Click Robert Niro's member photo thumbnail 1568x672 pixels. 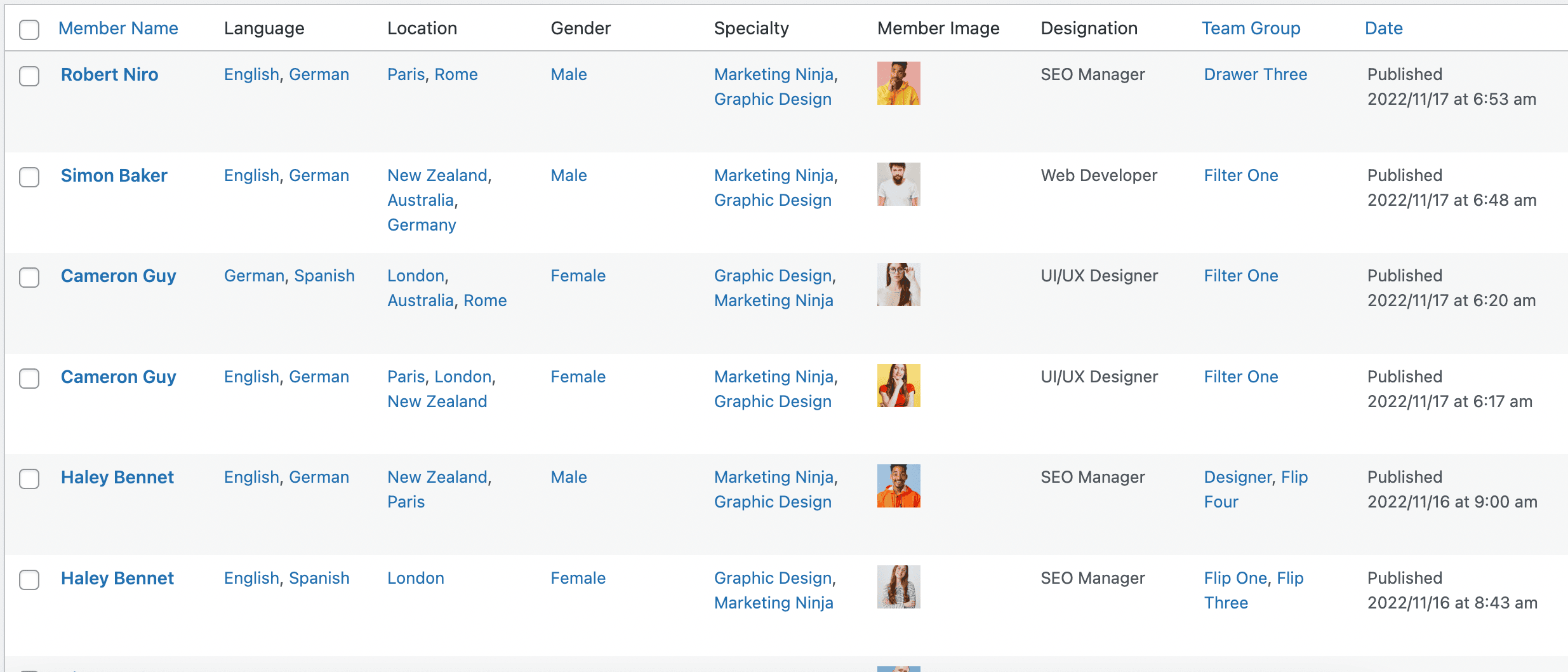(898, 83)
